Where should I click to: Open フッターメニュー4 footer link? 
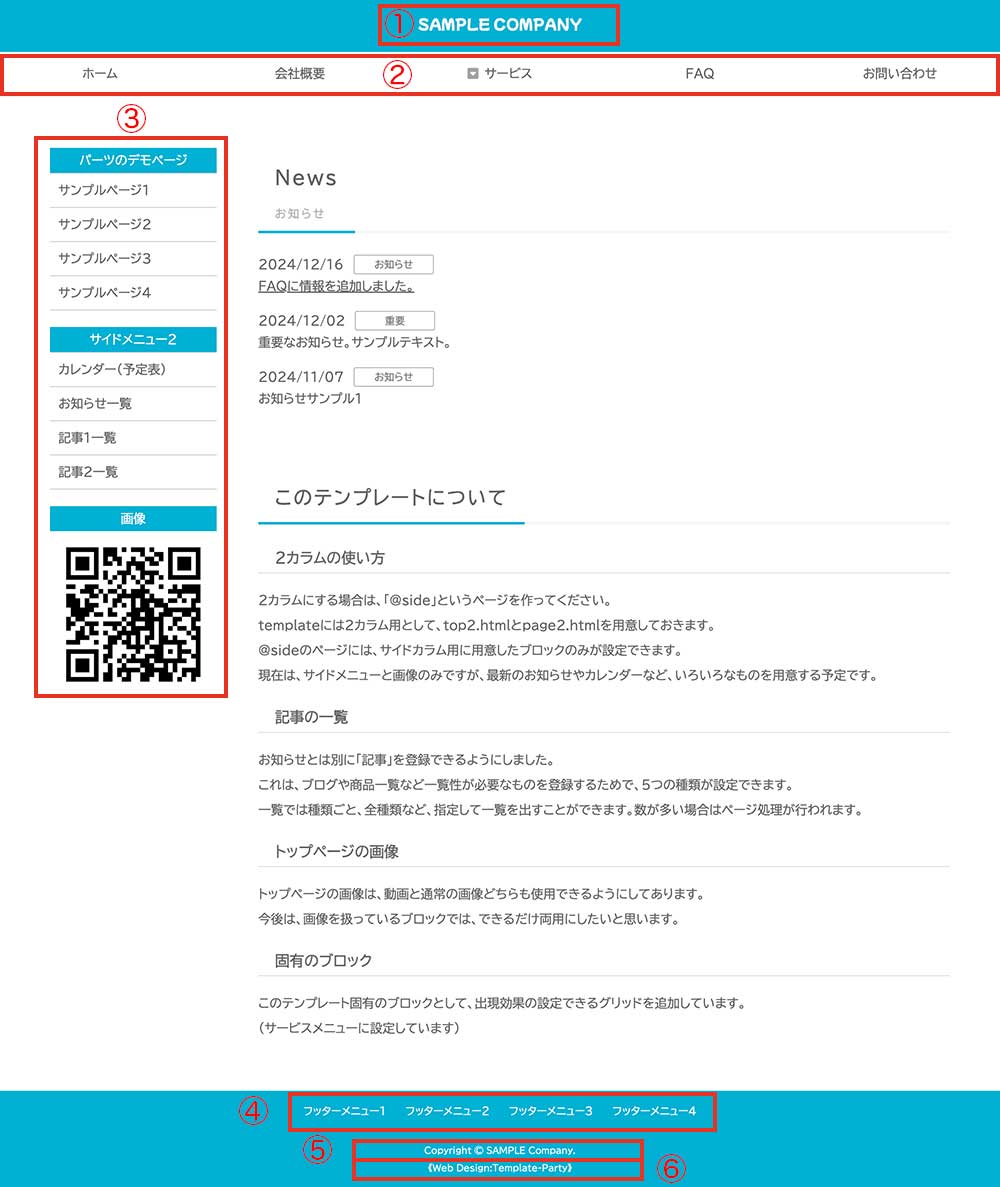654,1111
